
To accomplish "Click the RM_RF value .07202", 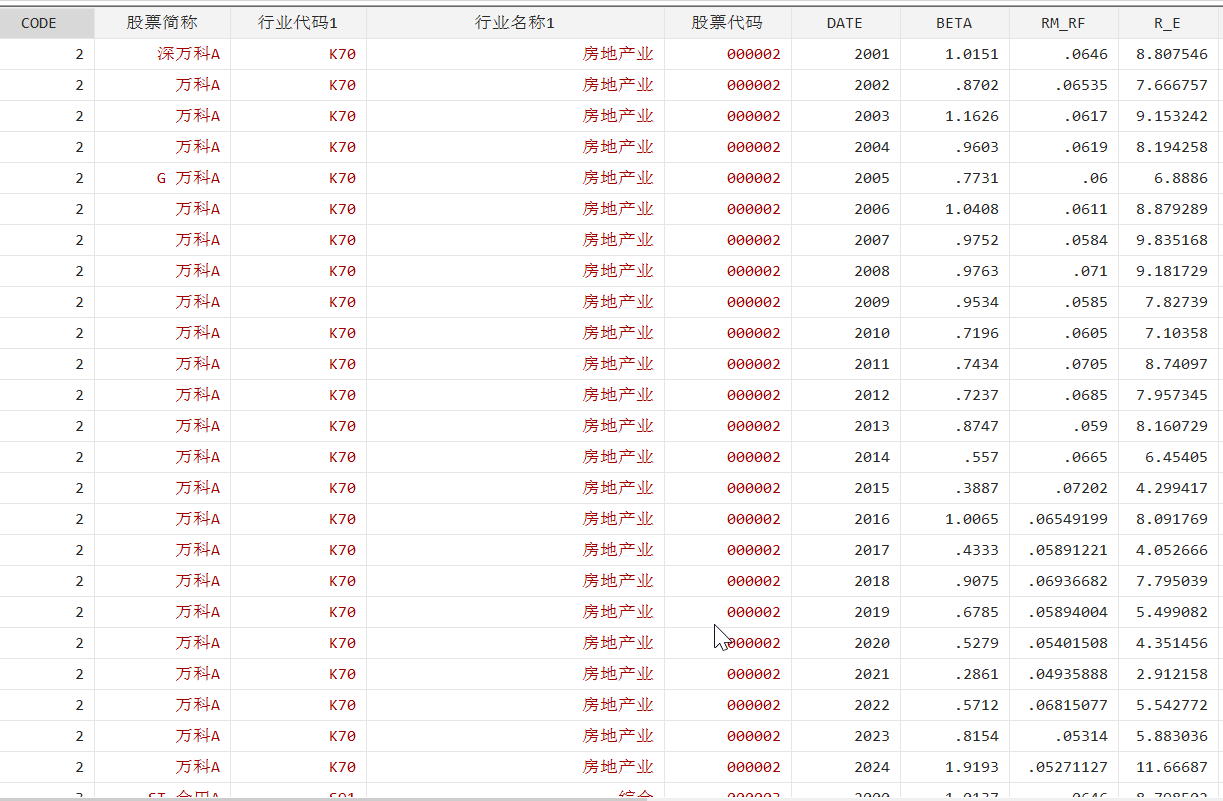I will pyautogui.click(x=1063, y=488).
